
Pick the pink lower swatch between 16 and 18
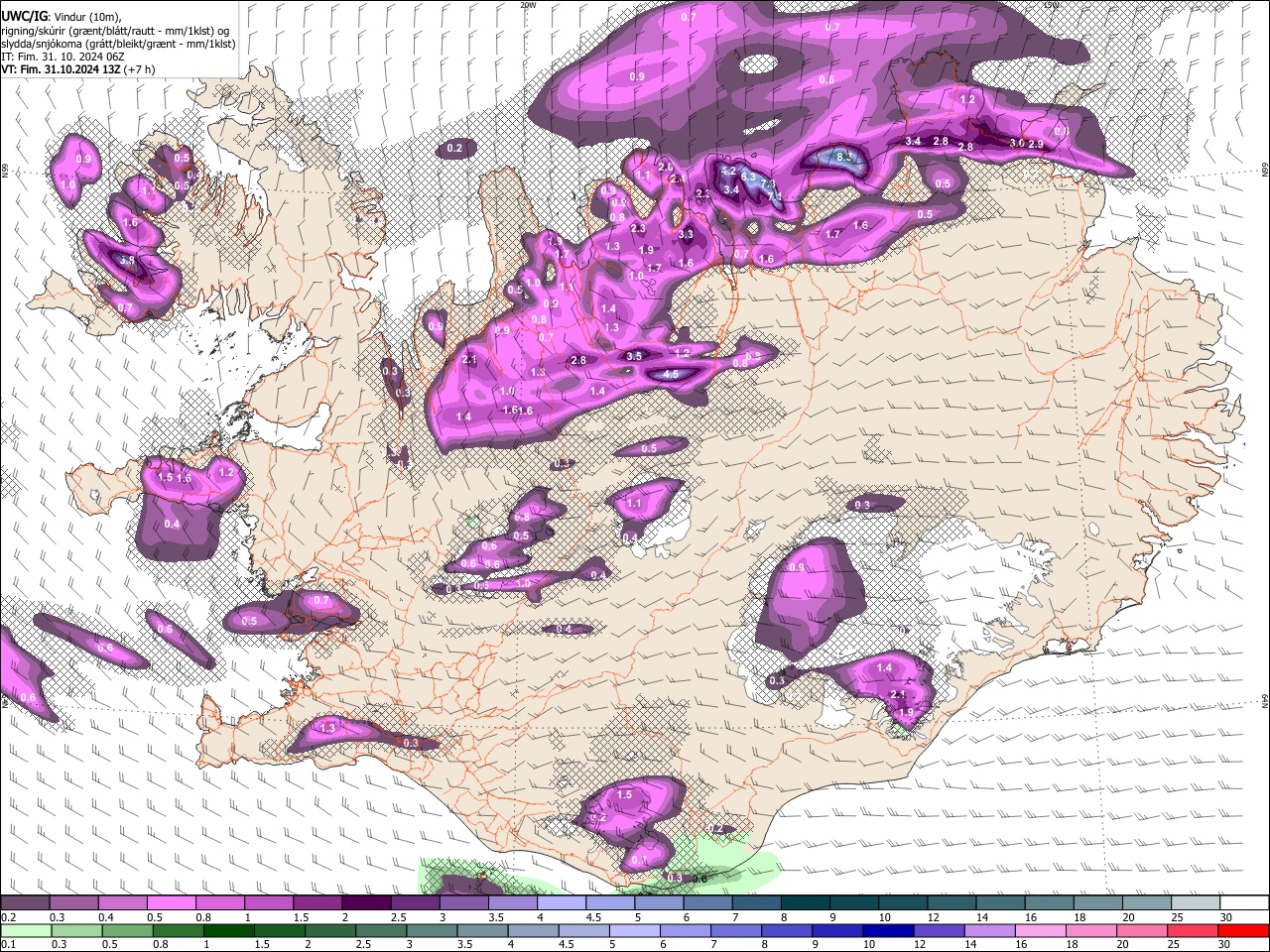tap(1041, 930)
